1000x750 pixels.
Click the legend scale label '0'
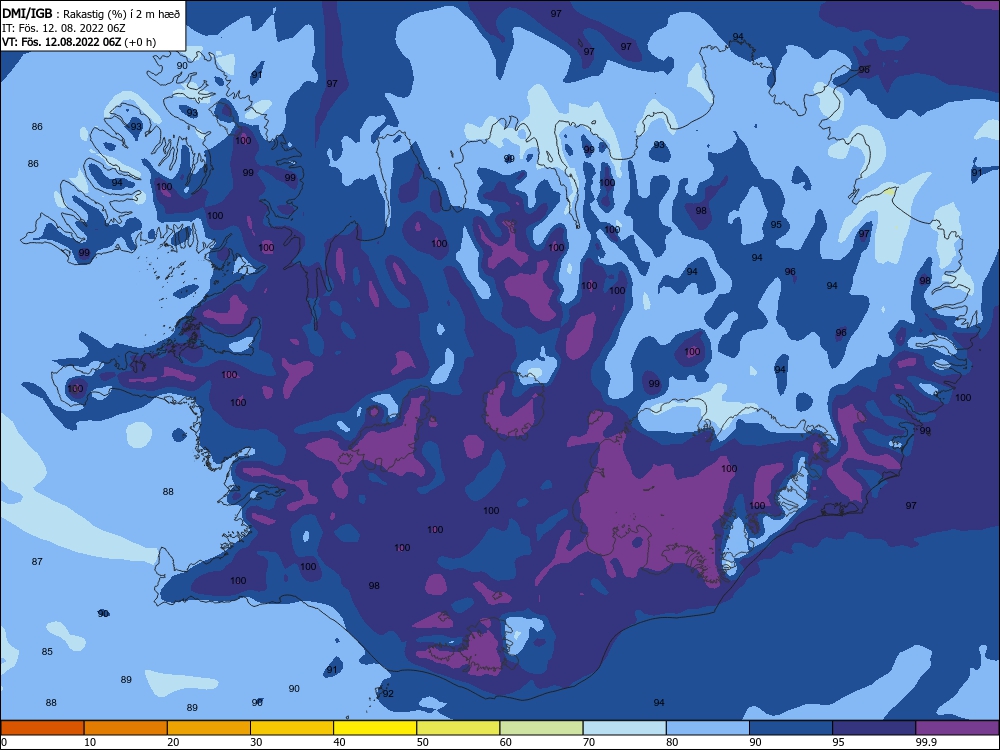[x=4, y=742]
